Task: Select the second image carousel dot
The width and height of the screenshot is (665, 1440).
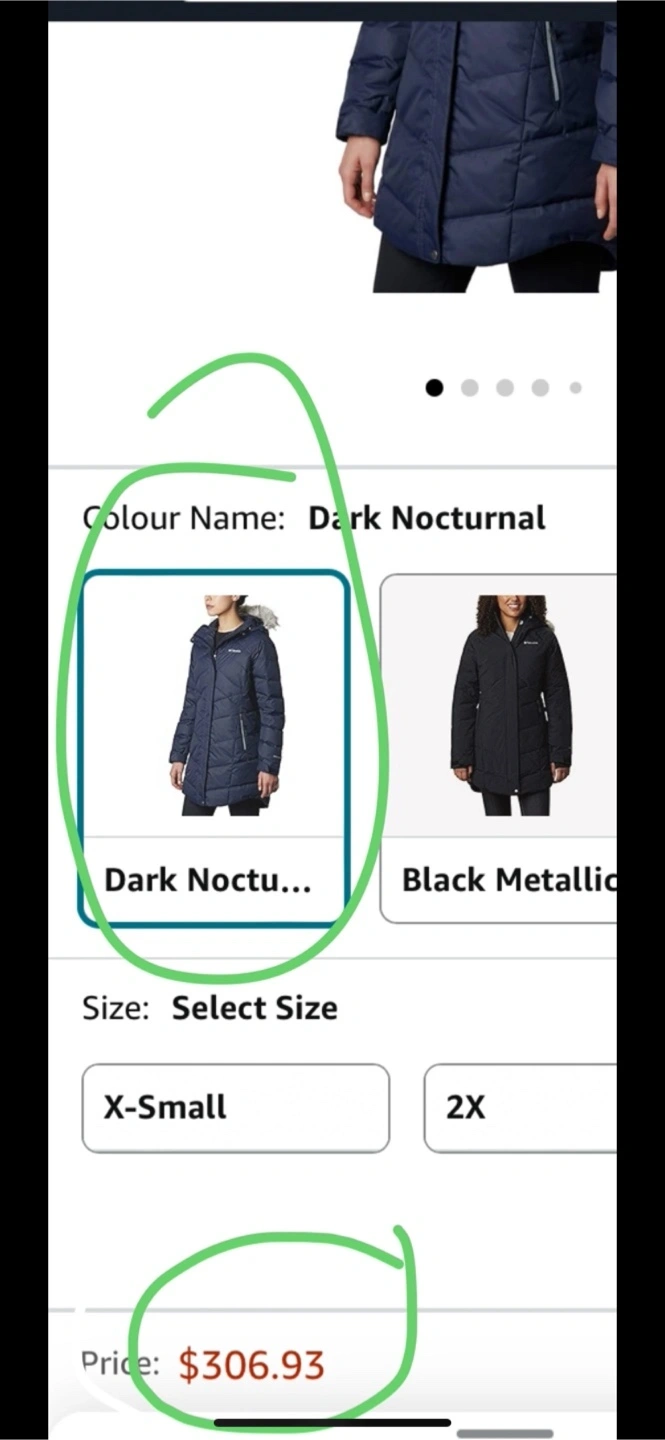Action: click(x=470, y=387)
